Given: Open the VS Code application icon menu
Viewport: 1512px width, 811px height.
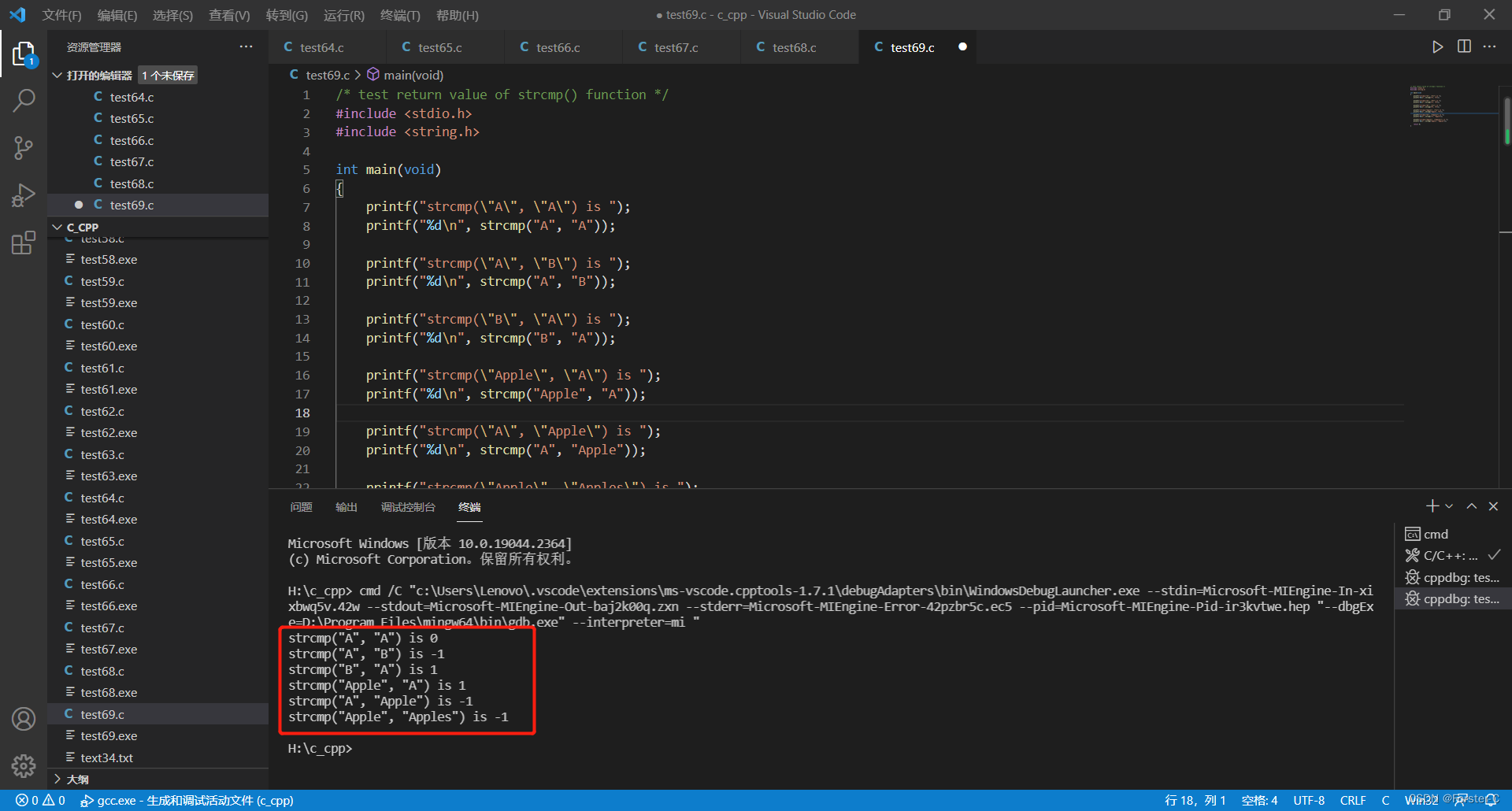Looking at the screenshot, I should click(x=17, y=15).
